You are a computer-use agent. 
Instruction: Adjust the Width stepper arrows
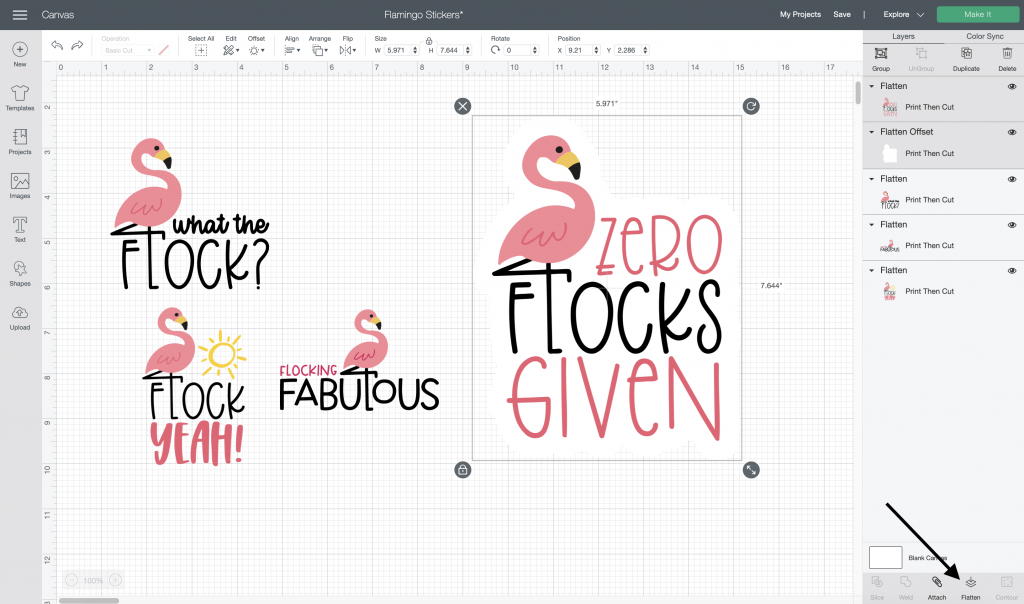(415, 50)
